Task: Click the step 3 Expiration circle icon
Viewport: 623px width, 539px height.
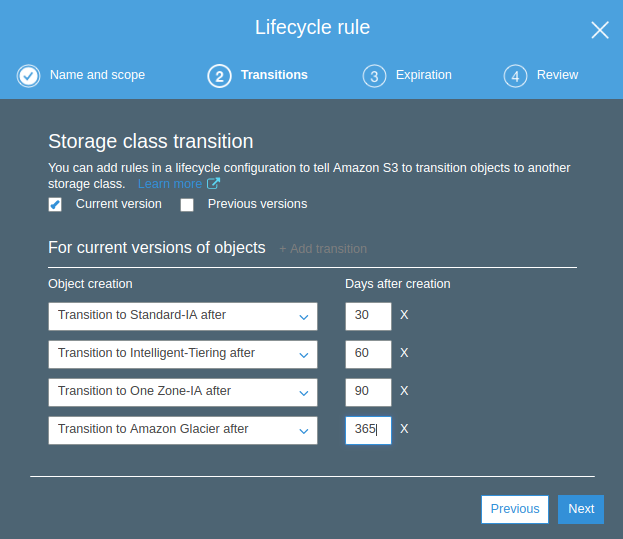Action: pyautogui.click(x=374, y=76)
